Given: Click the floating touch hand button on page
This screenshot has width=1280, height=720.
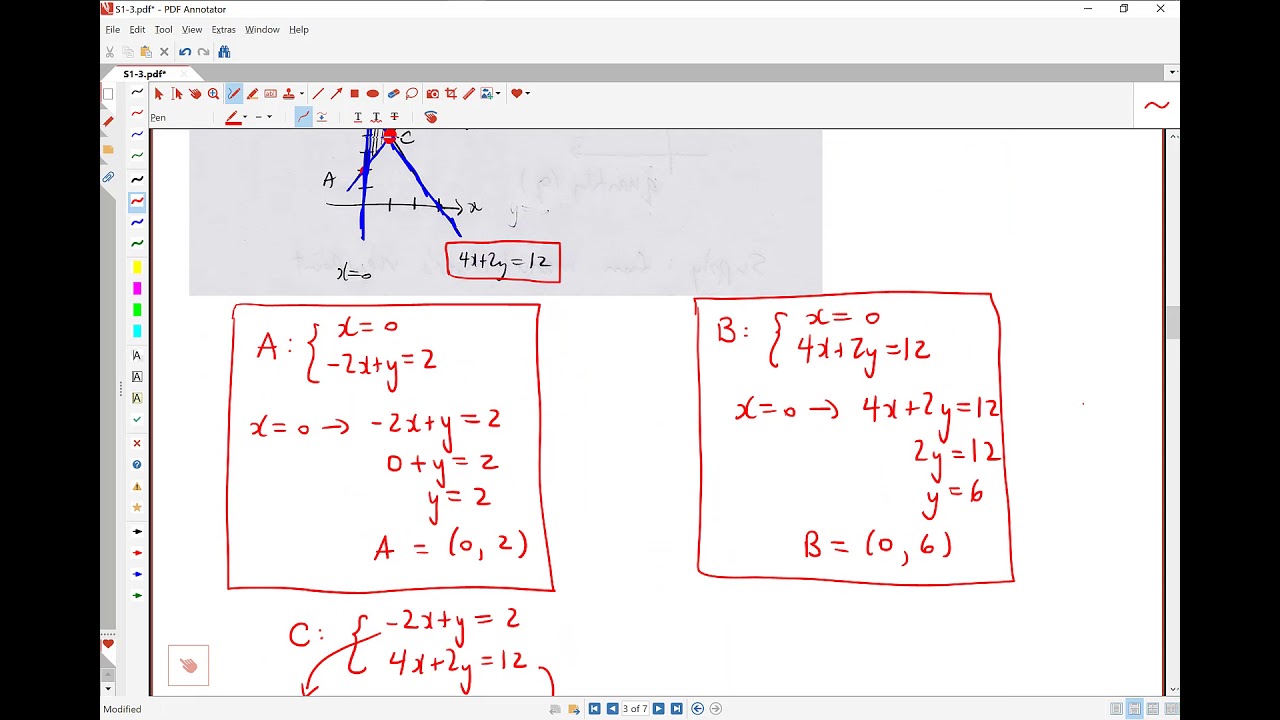Looking at the screenshot, I should (x=188, y=665).
